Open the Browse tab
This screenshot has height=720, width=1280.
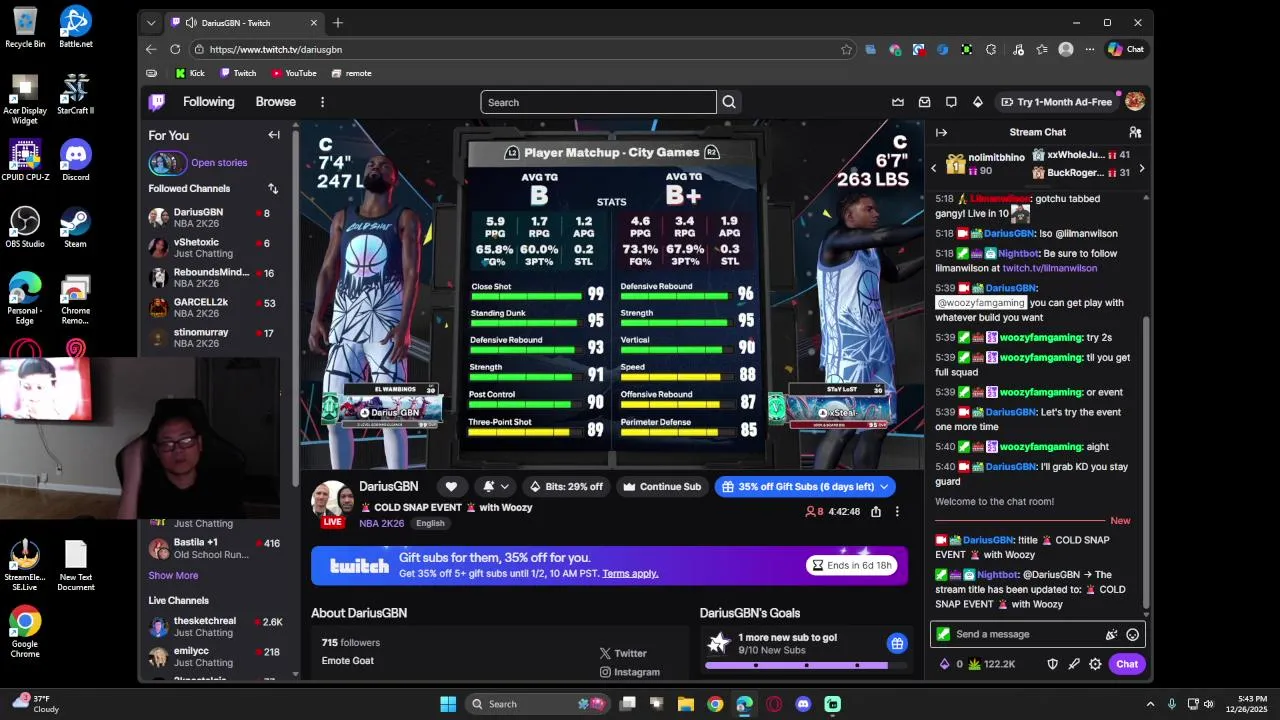click(x=275, y=102)
